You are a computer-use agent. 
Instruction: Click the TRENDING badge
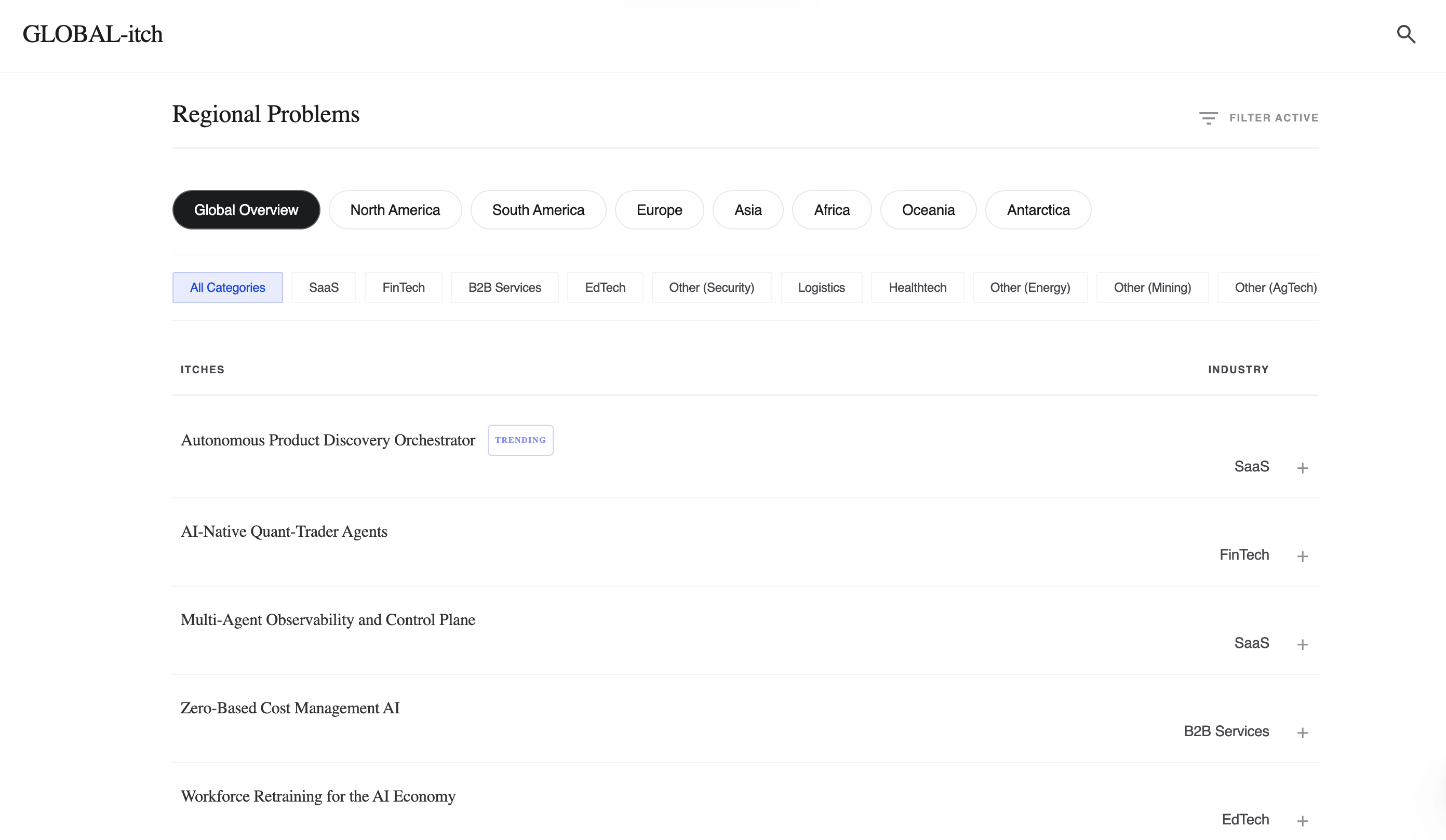pos(520,440)
